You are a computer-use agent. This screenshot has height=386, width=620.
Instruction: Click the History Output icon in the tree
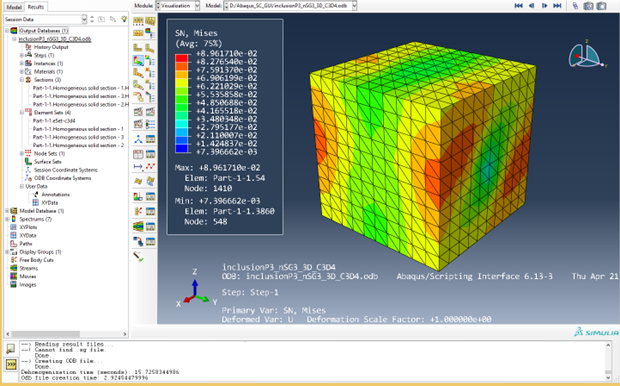(x=28, y=47)
